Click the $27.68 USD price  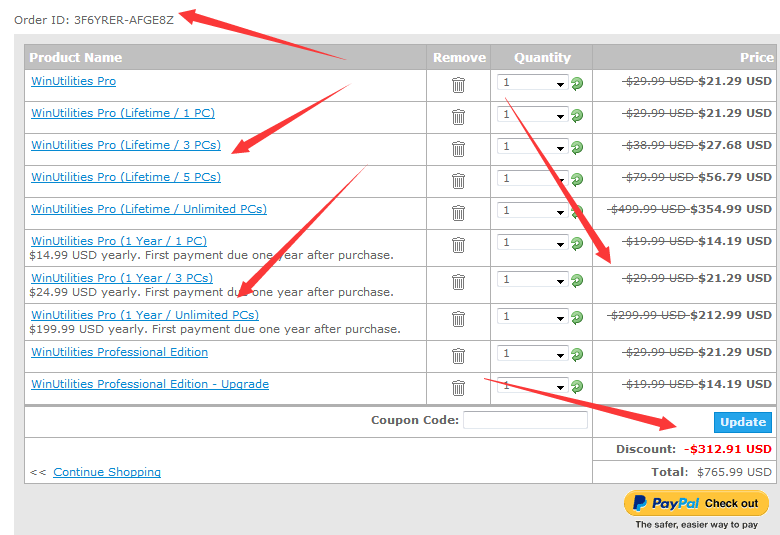pyautogui.click(x=735, y=145)
